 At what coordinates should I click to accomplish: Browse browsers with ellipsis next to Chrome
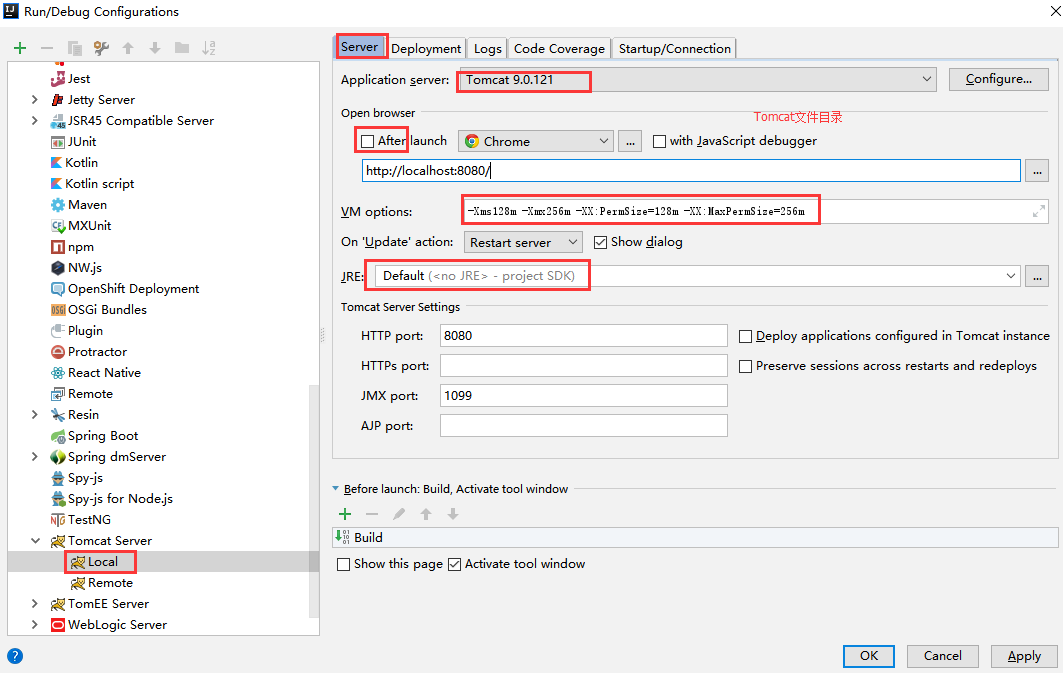pos(630,141)
